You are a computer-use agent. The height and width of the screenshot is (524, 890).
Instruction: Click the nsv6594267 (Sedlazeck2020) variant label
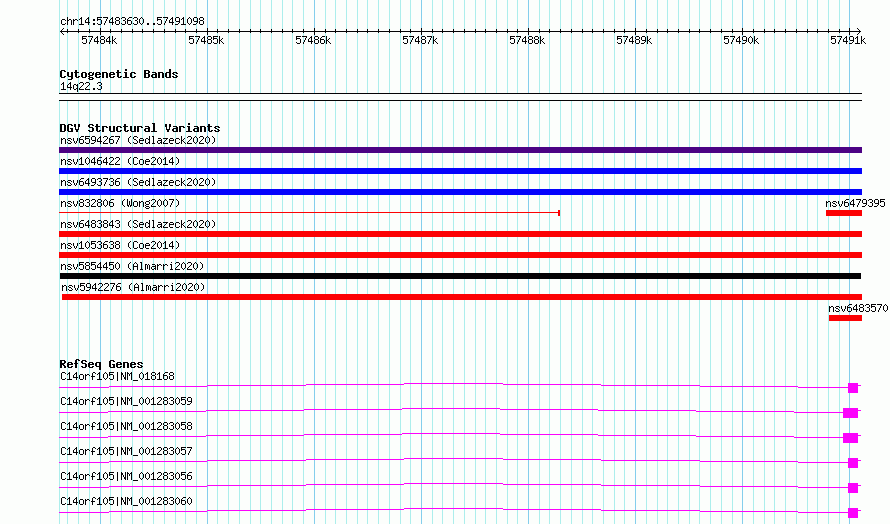[138, 140]
